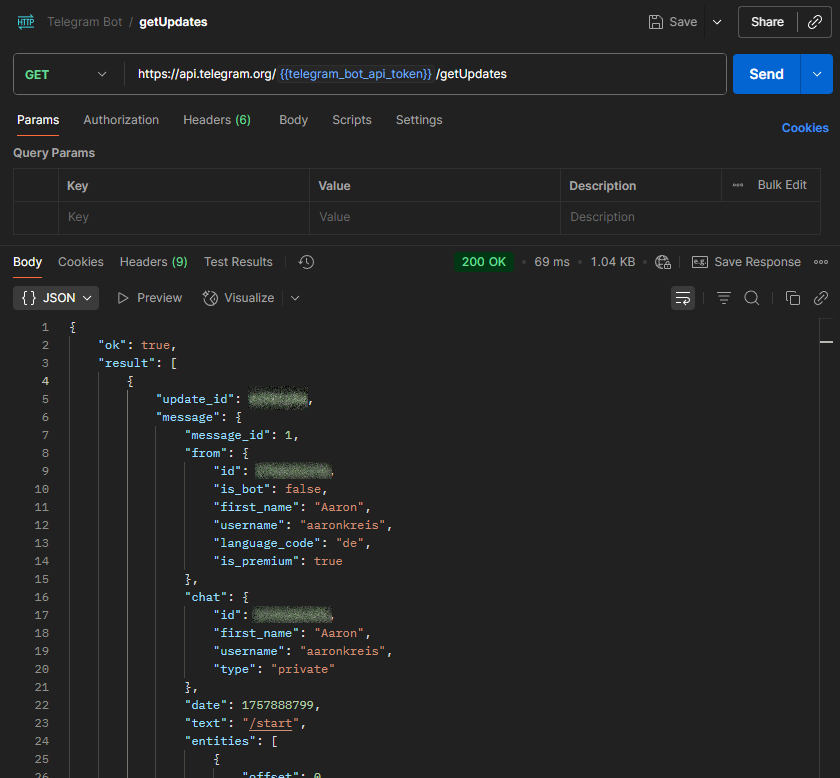Click the link icon beside Share

tap(815, 22)
